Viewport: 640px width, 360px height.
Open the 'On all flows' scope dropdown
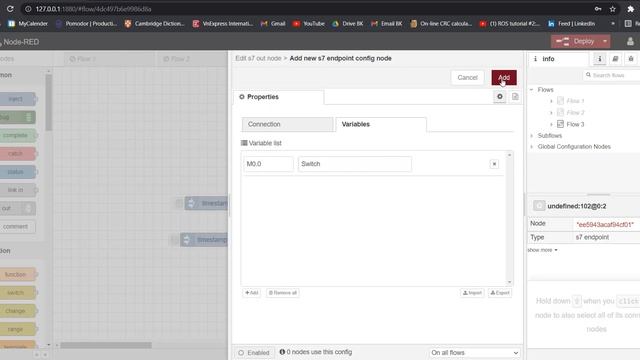(x=474, y=353)
